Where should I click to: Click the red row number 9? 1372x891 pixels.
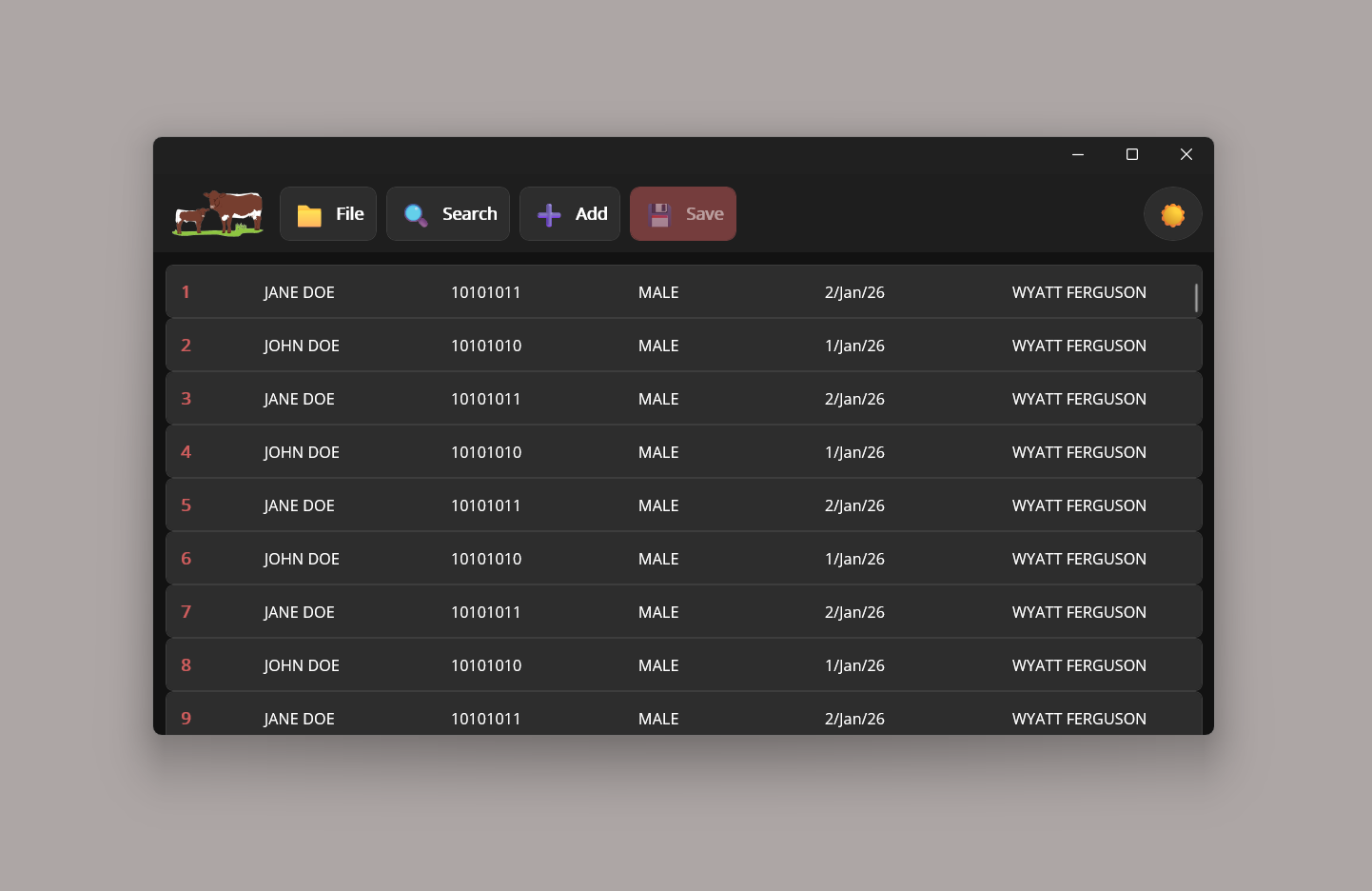[x=186, y=718]
